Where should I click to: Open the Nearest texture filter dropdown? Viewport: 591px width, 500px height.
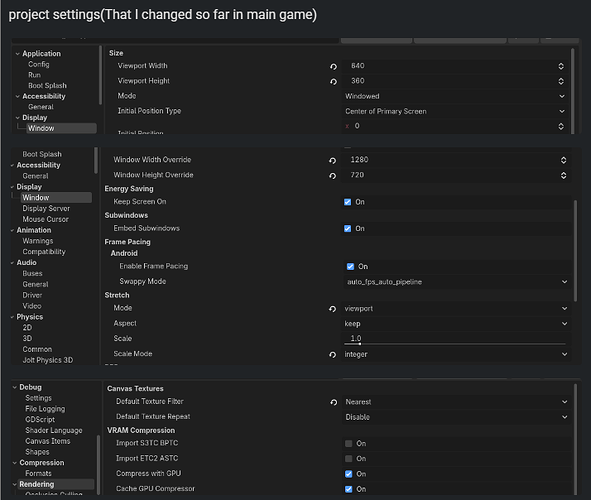pyautogui.click(x=456, y=402)
